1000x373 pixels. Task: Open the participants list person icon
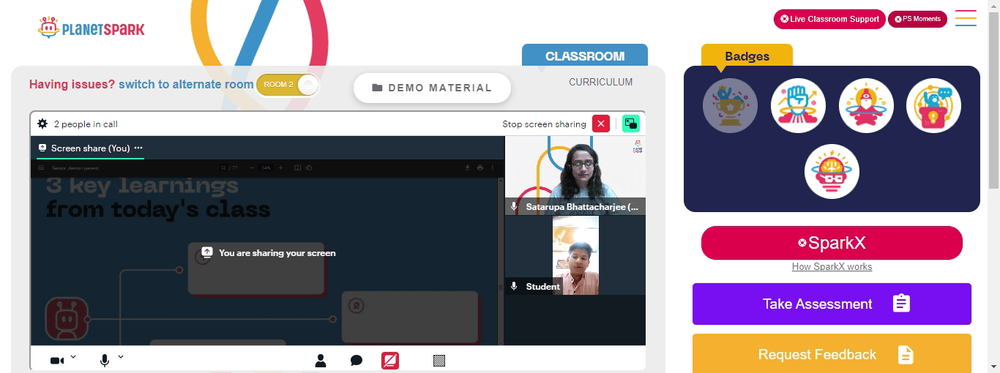click(x=321, y=361)
